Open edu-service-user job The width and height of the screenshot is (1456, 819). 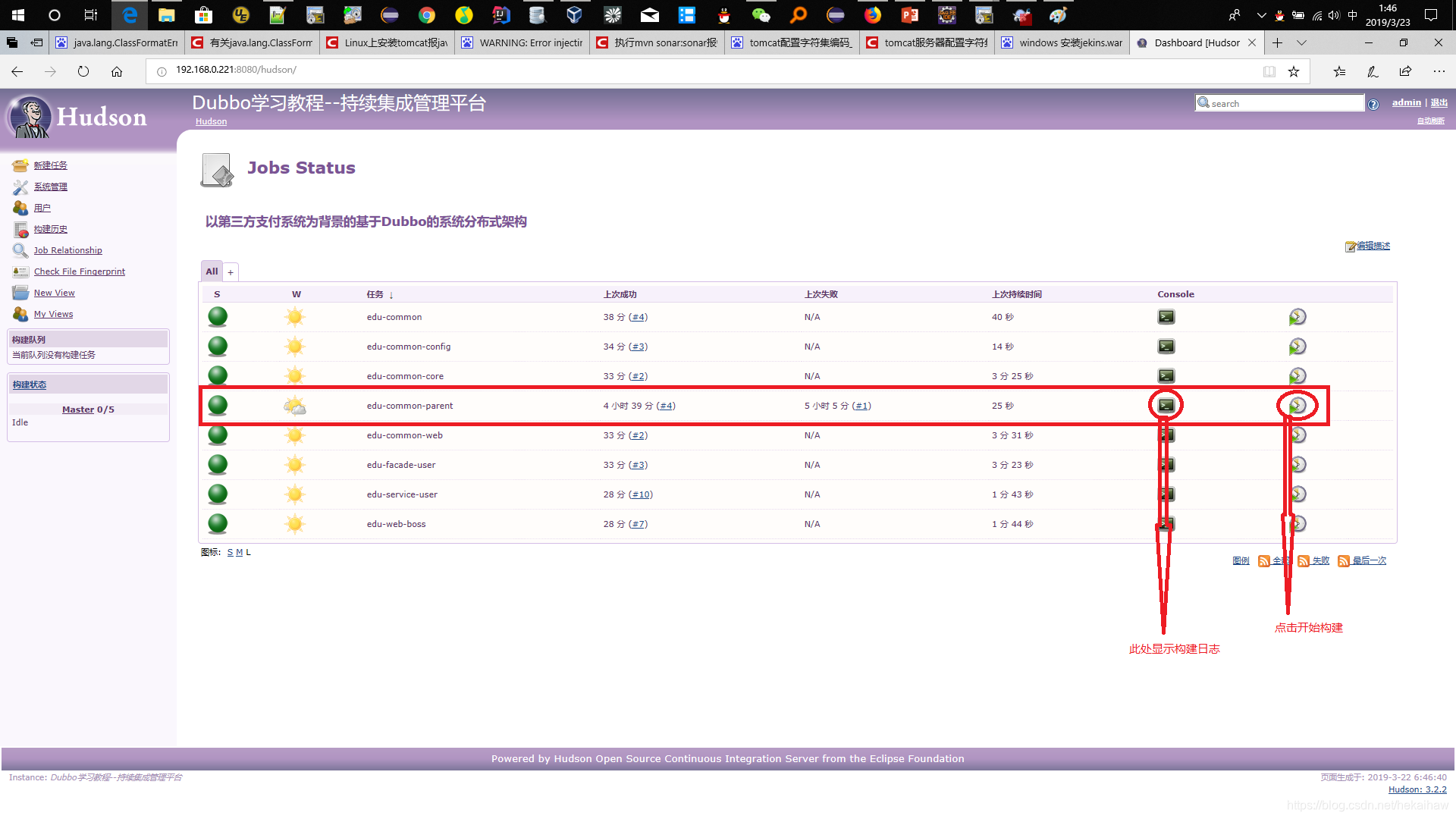coord(402,494)
